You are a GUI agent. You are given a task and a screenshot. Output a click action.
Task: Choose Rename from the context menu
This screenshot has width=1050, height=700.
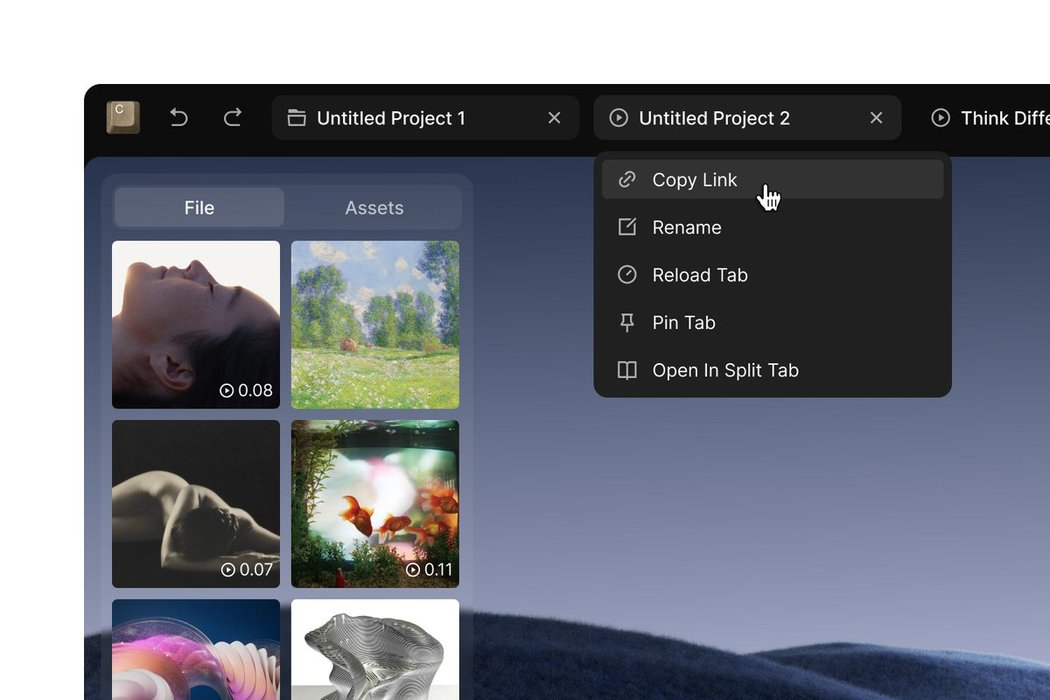773,227
